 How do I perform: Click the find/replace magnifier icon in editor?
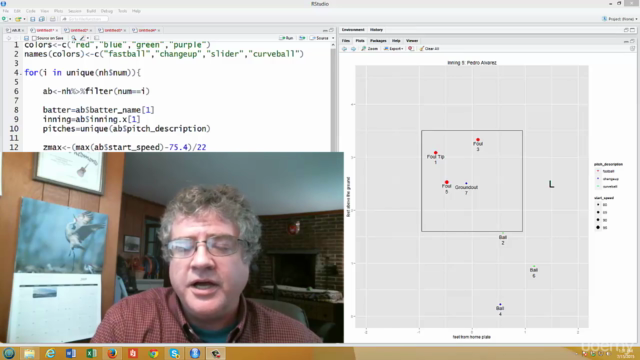tap(74, 38)
